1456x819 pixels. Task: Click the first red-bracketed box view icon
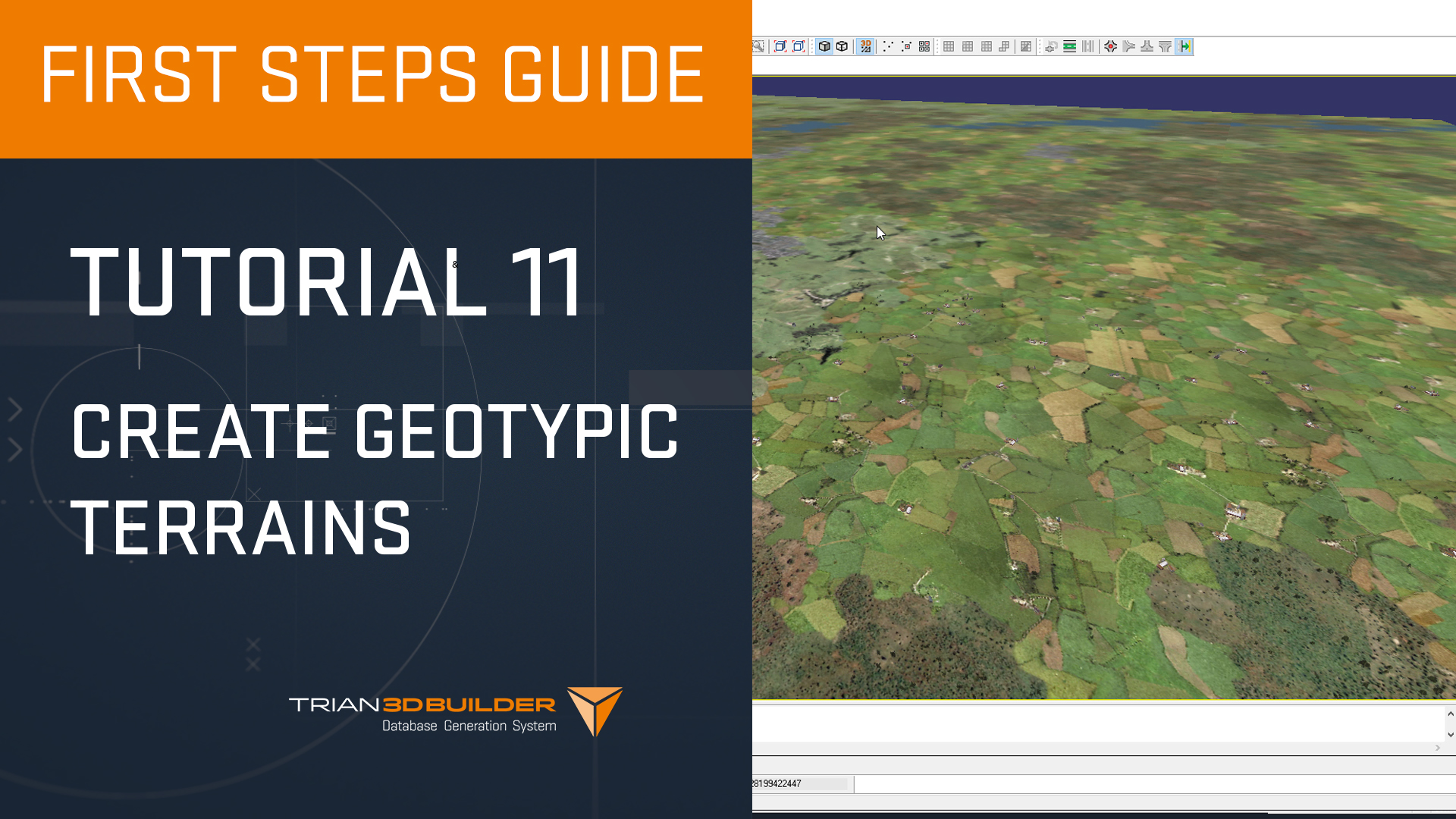tap(780, 46)
